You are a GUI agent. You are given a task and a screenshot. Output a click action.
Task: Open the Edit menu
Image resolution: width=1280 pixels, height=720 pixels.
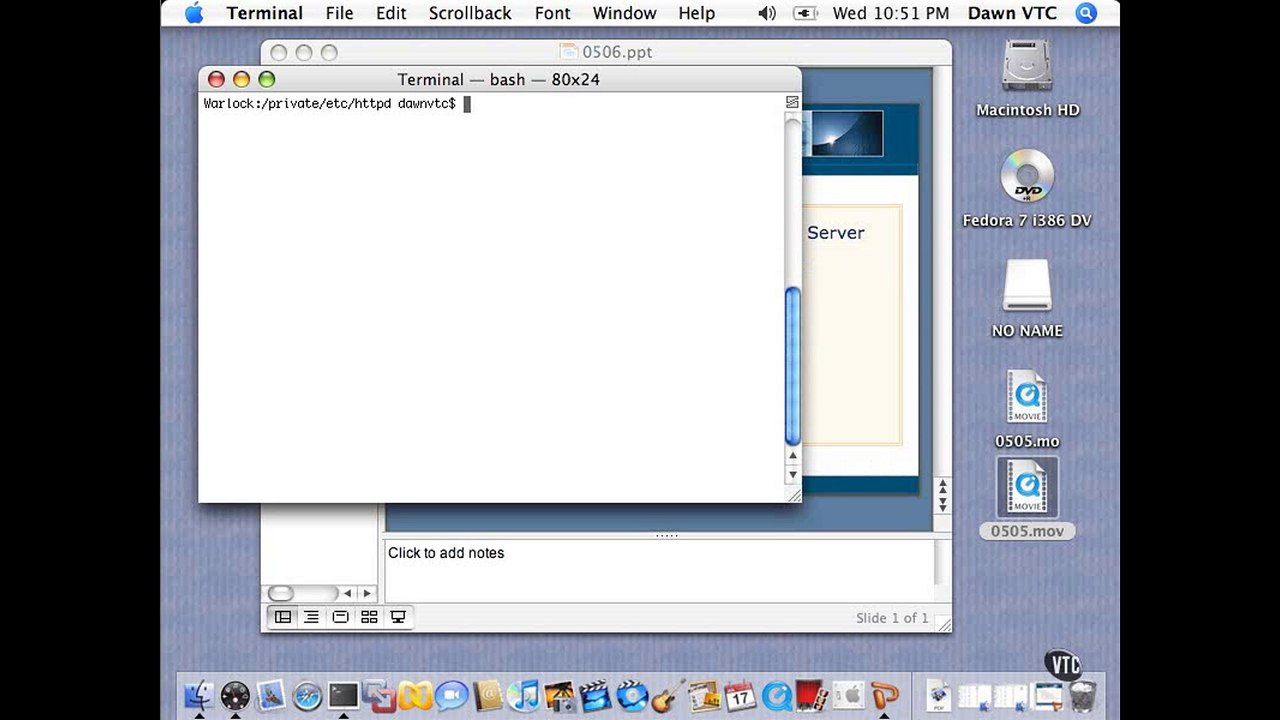click(391, 13)
